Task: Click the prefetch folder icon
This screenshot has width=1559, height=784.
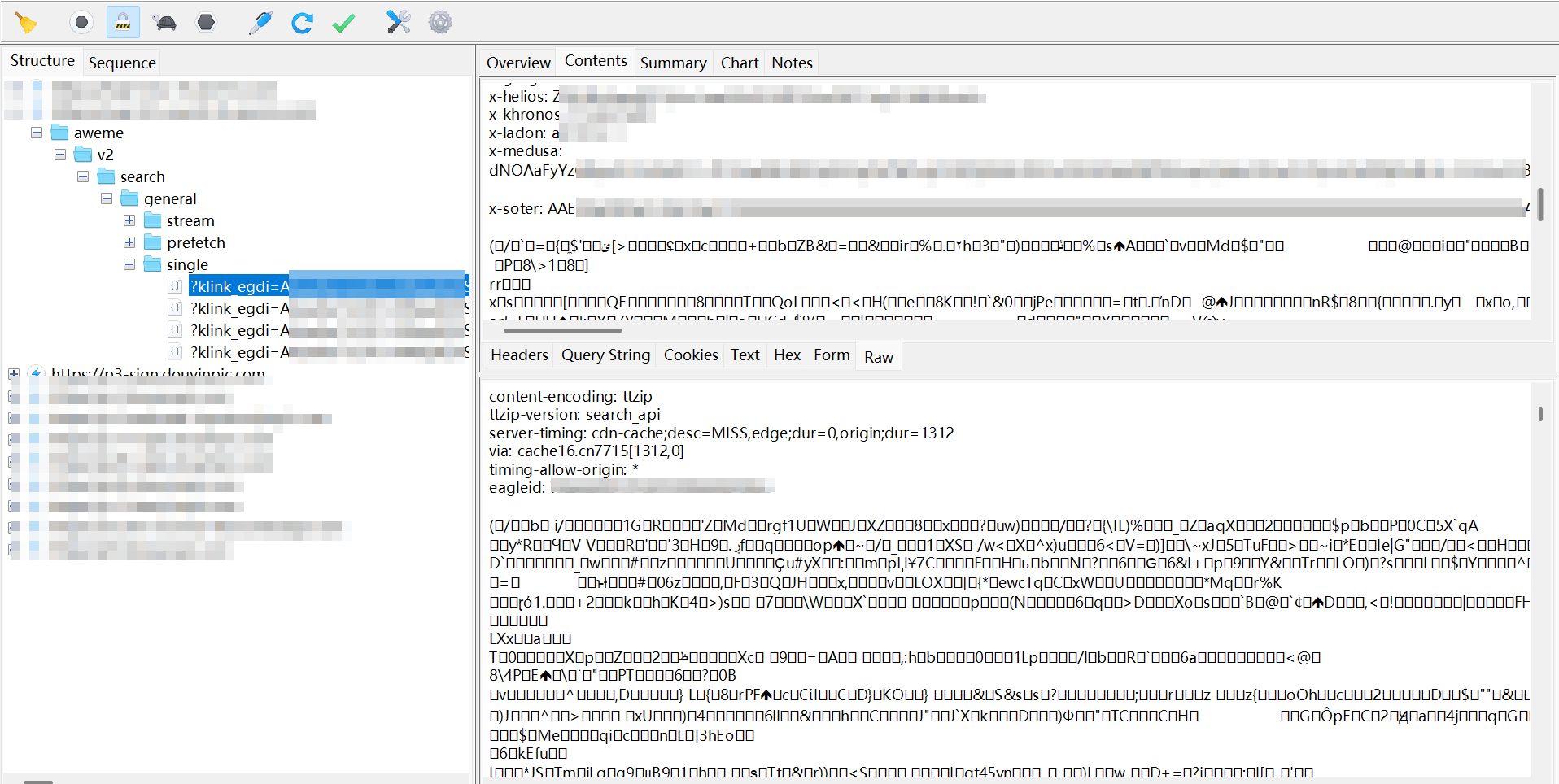Action: pyautogui.click(x=153, y=242)
